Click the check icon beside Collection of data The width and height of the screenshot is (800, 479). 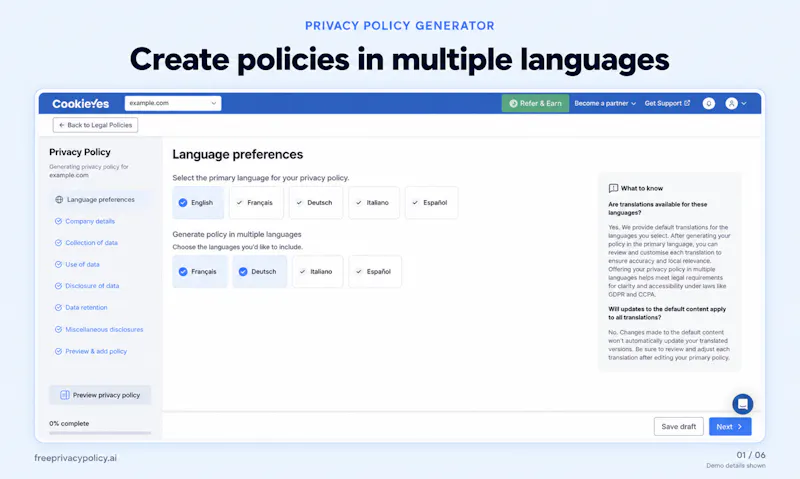click(58, 243)
